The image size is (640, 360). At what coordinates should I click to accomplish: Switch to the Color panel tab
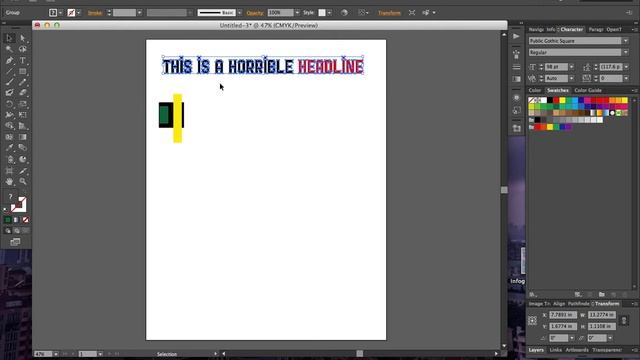tap(534, 90)
